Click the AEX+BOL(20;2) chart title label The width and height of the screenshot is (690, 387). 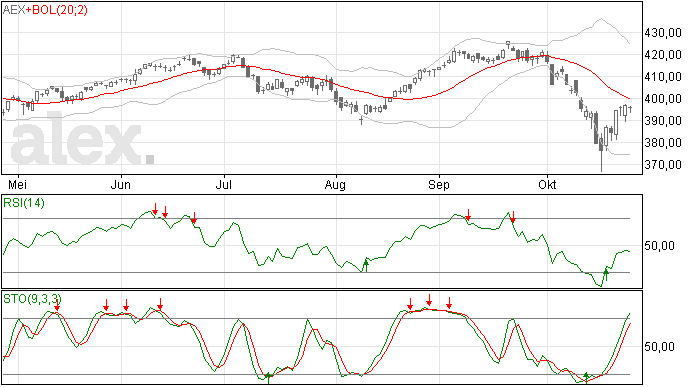(45, 10)
